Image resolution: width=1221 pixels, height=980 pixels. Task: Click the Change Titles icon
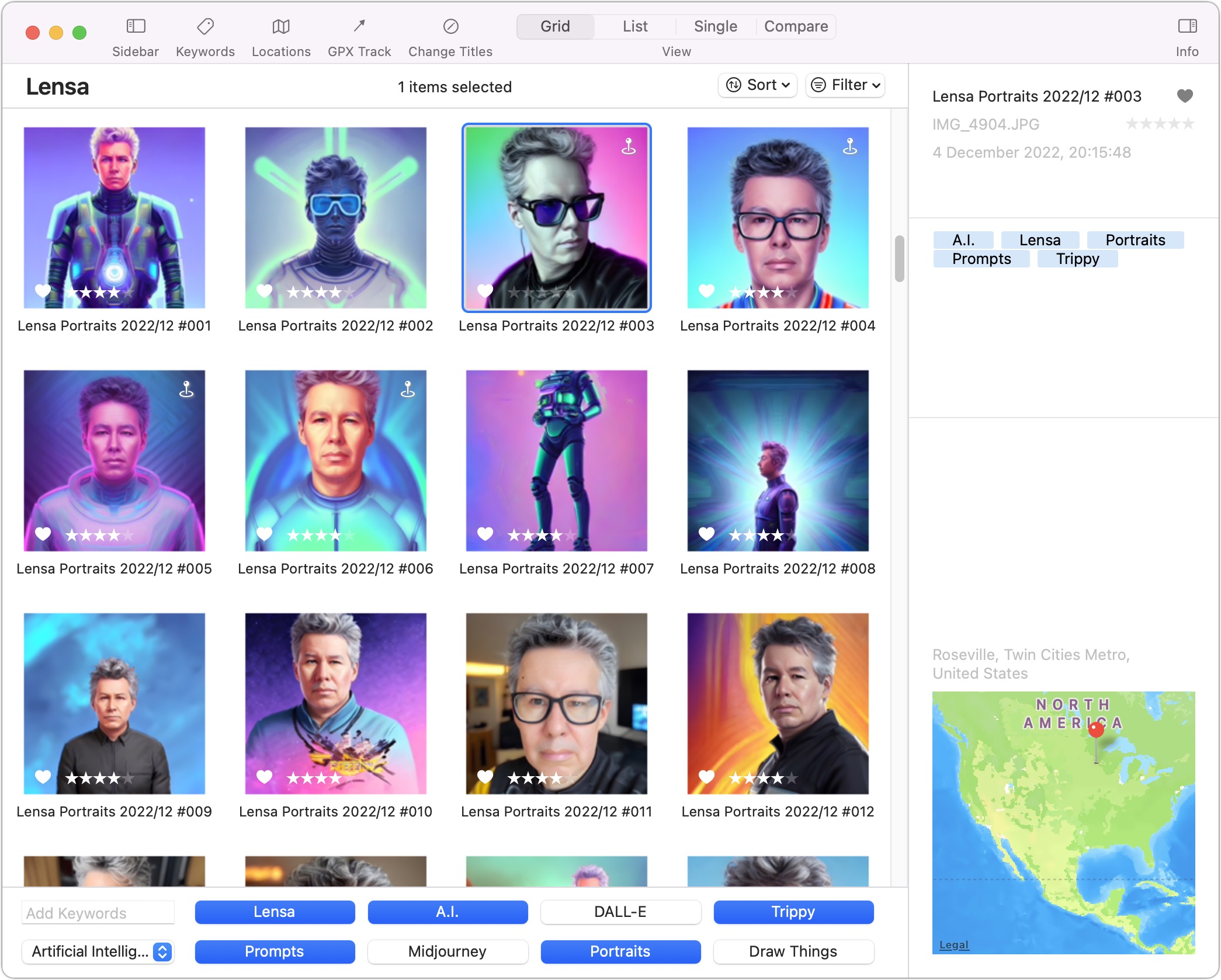(450, 26)
